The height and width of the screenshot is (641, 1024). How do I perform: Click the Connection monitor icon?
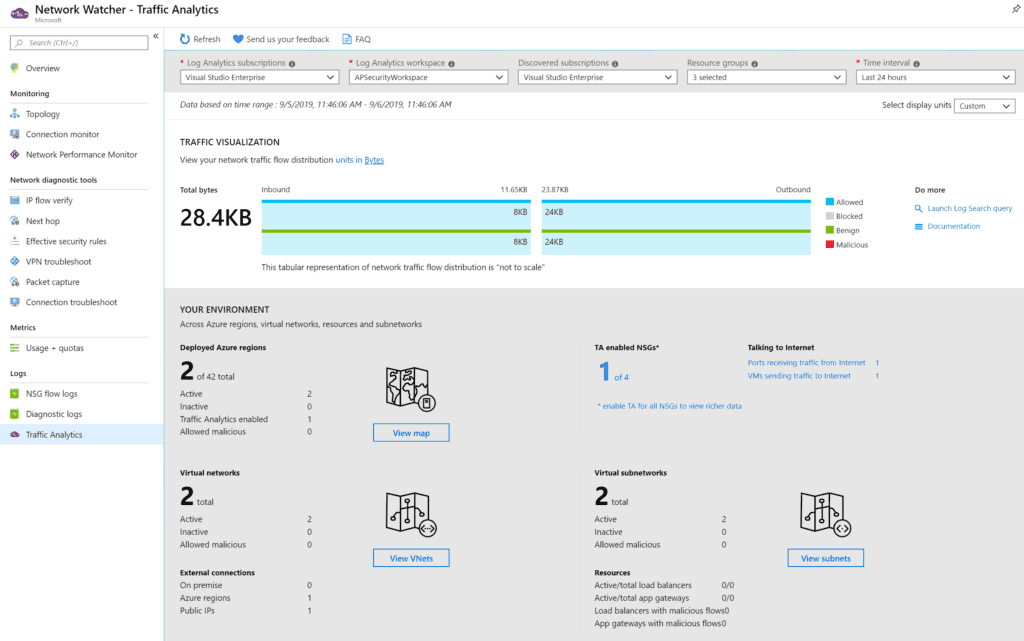[15, 134]
